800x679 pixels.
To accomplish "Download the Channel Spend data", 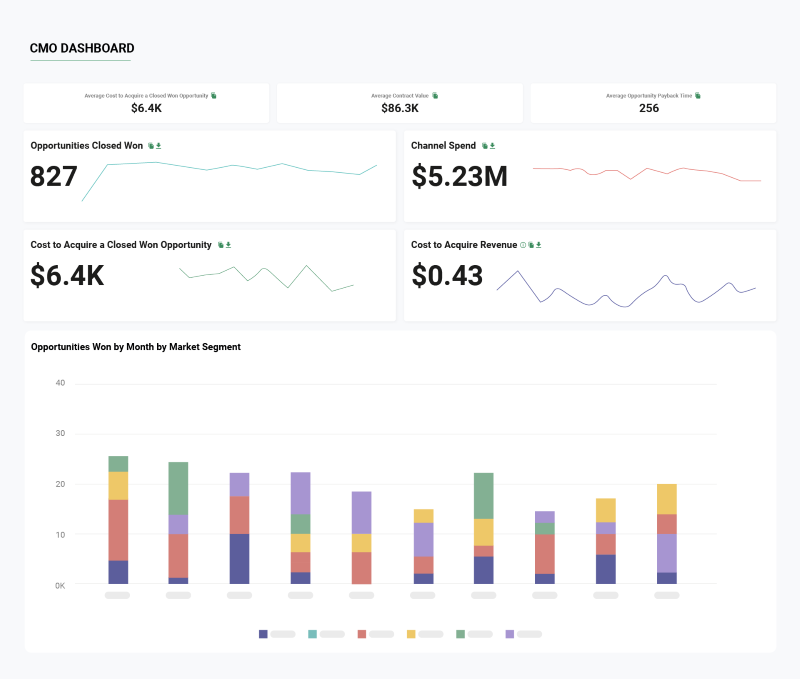I will tap(492, 145).
